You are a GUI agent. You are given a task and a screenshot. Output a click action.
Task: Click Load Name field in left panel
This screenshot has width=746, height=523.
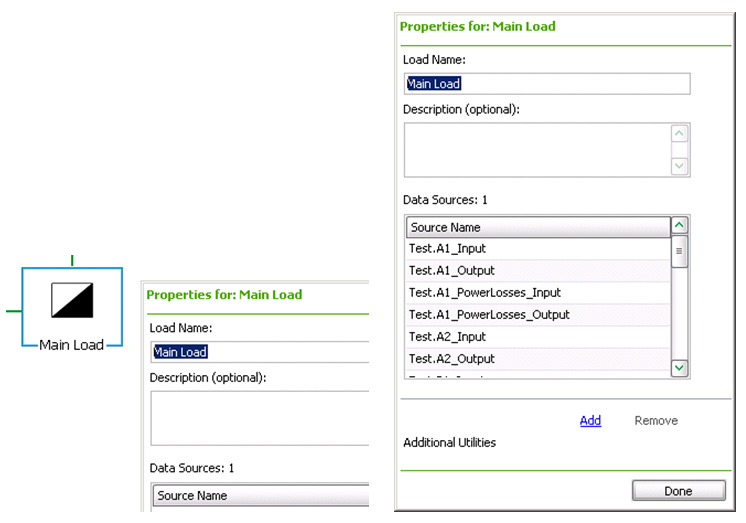[x=260, y=352]
